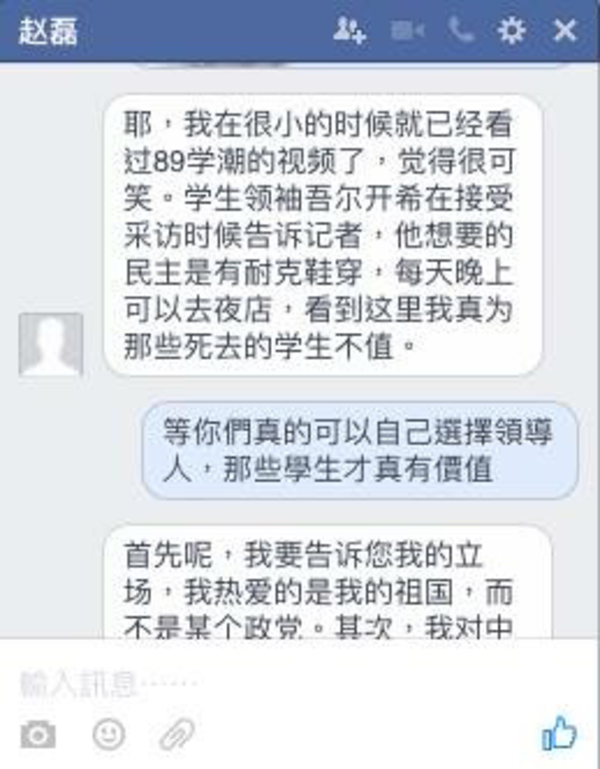Select message starting 首先呢，我要告诉您
The height and width of the screenshot is (769, 600).
click(328, 582)
